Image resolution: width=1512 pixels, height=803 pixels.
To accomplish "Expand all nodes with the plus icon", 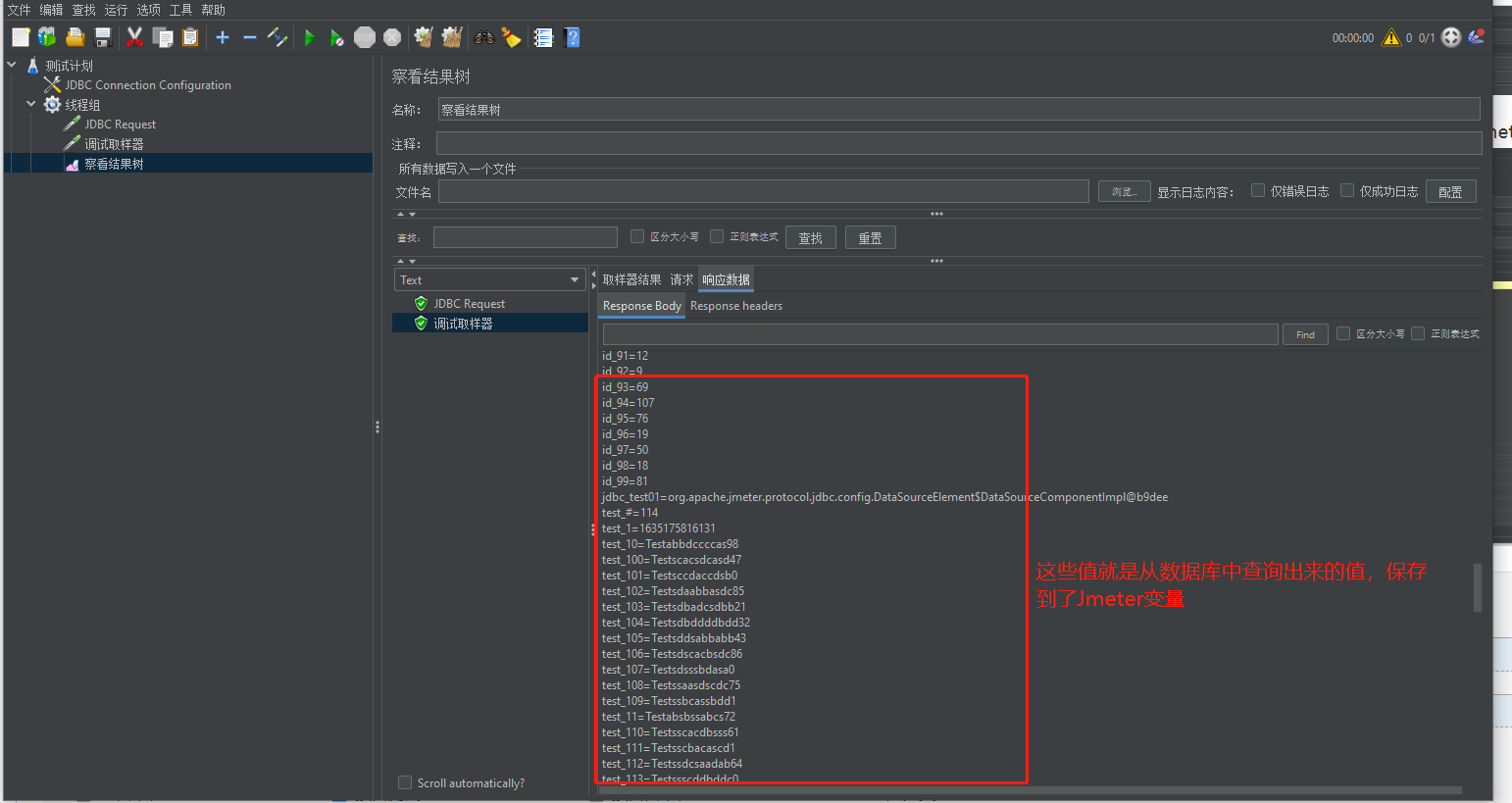I will pyautogui.click(x=223, y=37).
